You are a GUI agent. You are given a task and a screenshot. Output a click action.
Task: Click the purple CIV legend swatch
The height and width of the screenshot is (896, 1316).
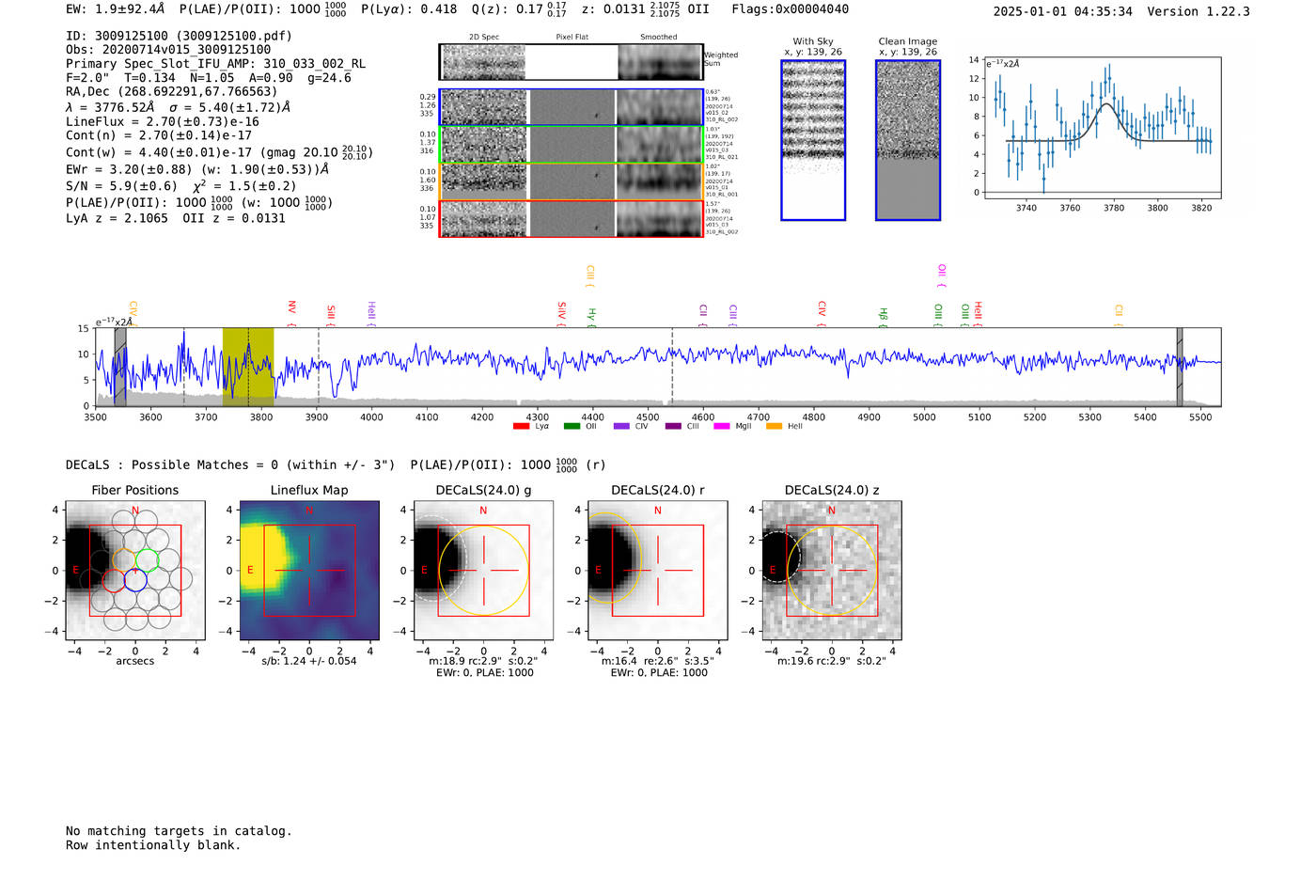(x=621, y=427)
